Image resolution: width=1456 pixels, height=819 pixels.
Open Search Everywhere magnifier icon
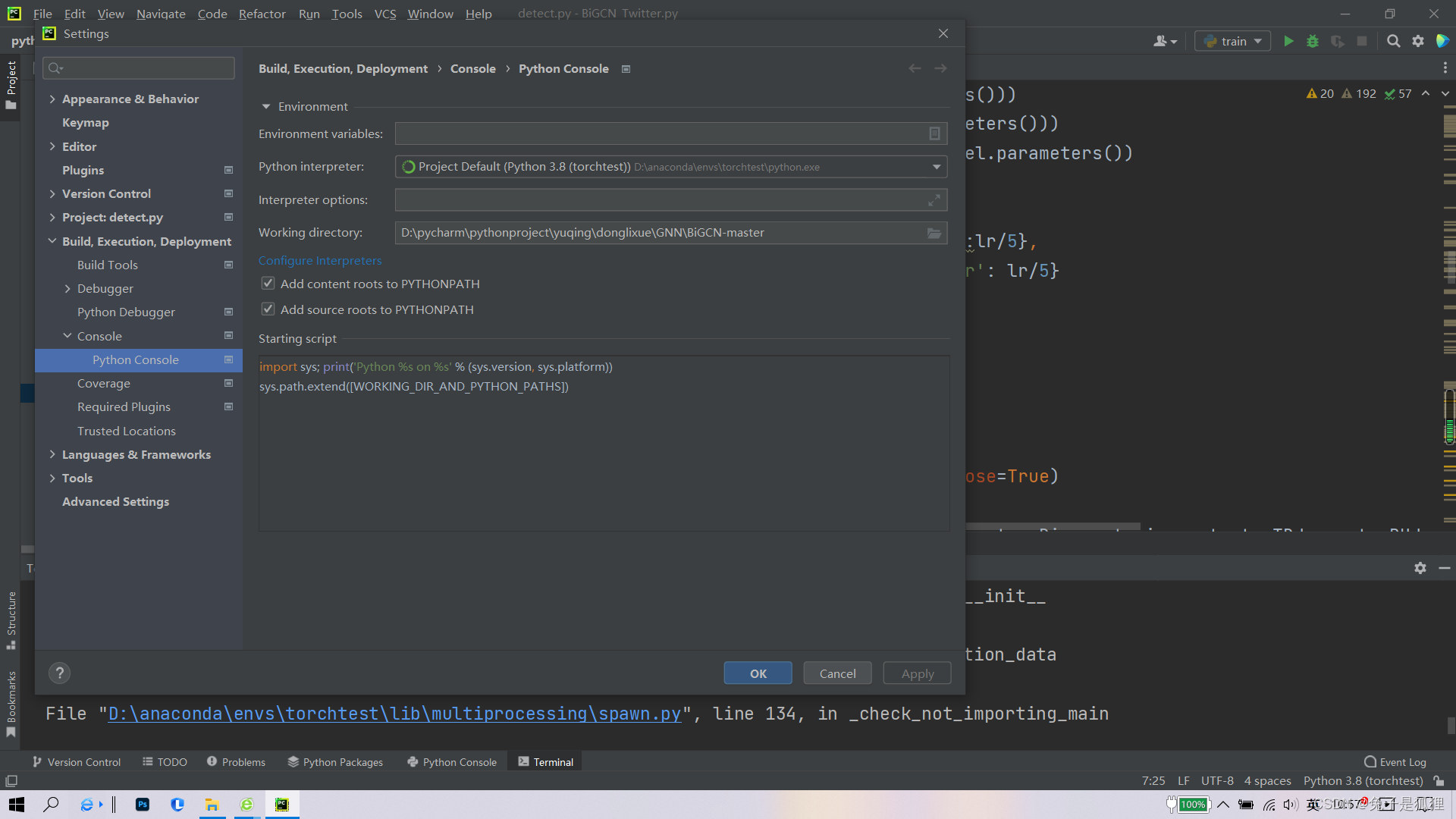coord(1393,41)
